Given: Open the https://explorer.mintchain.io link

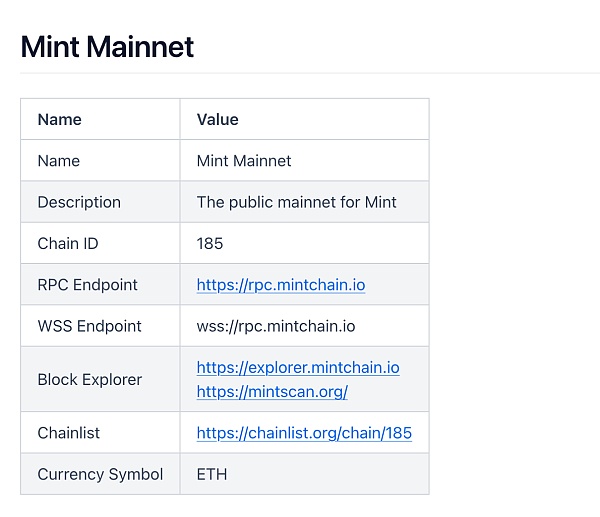Looking at the screenshot, I should (x=297, y=367).
